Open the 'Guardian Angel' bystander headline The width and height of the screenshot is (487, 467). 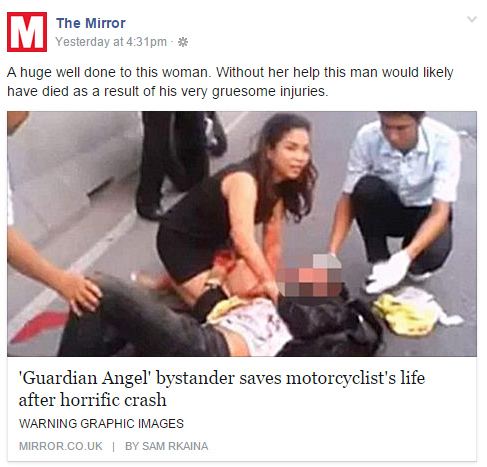[x=222, y=378]
